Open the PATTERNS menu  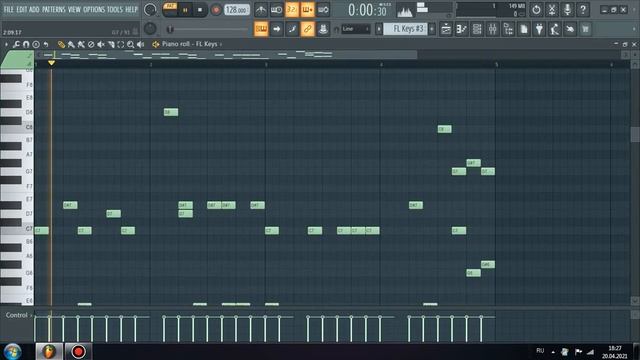(53, 9)
